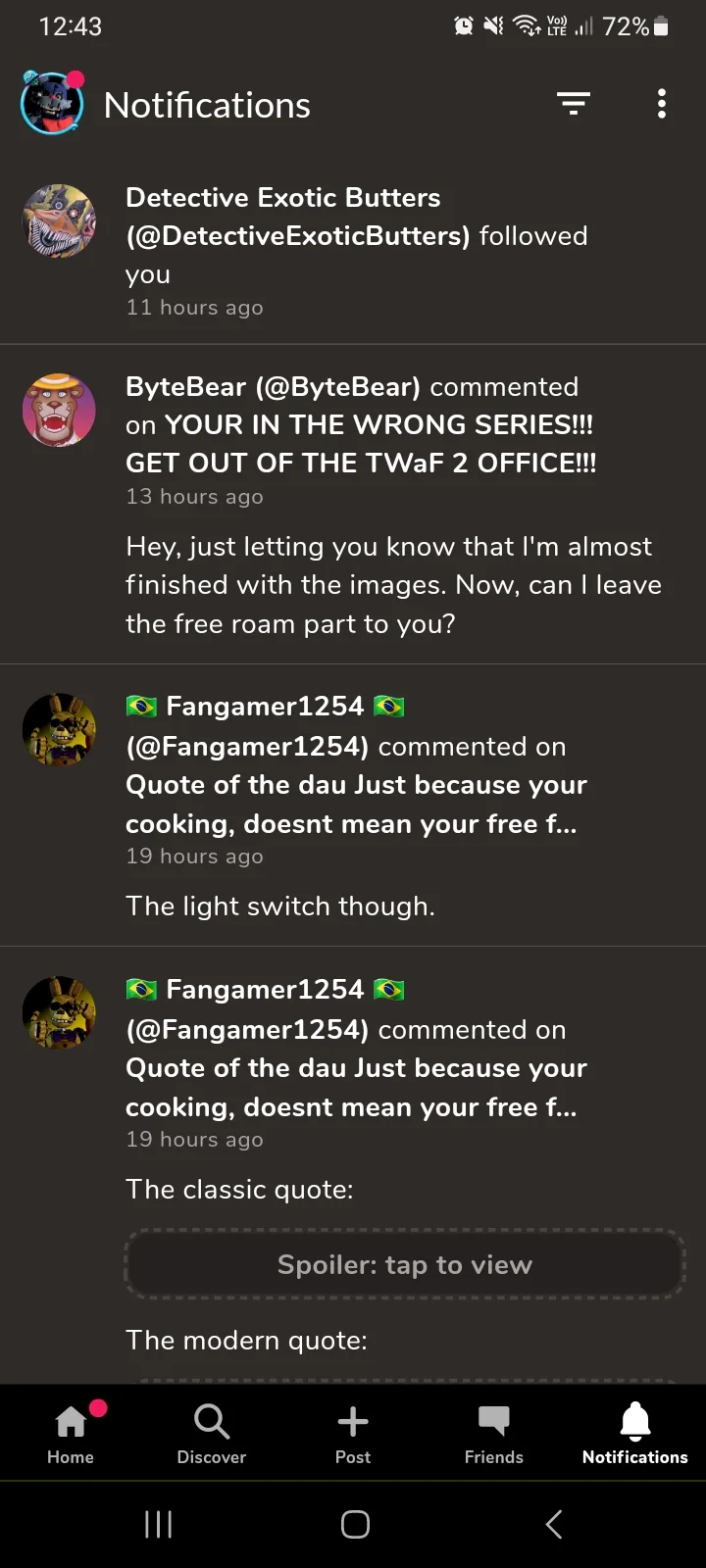This screenshot has width=706, height=1568.
Task: Open the Friends tab
Action: point(494,1433)
